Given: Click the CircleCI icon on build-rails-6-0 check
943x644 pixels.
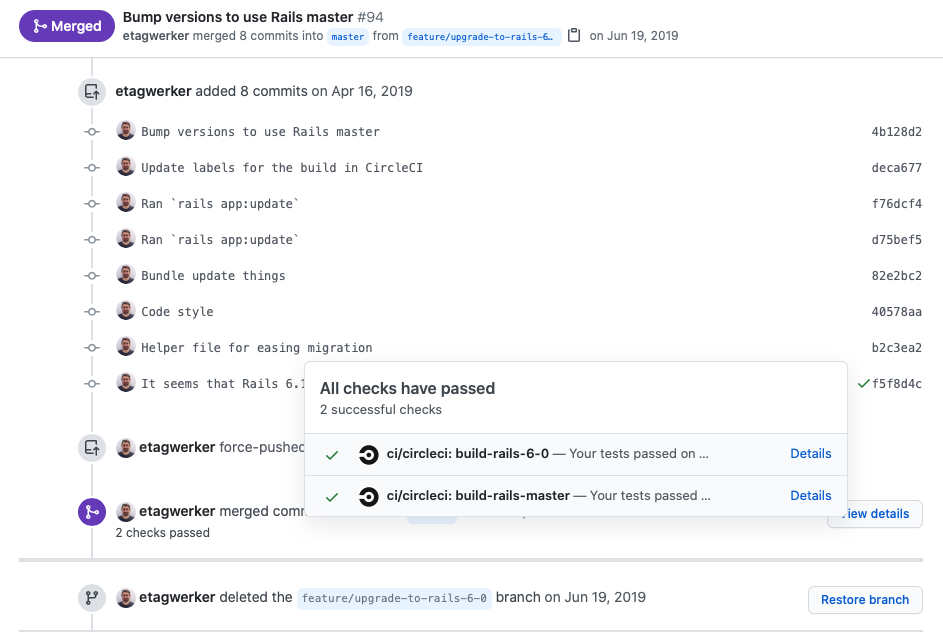Looking at the screenshot, I should (x=368, y=454).
